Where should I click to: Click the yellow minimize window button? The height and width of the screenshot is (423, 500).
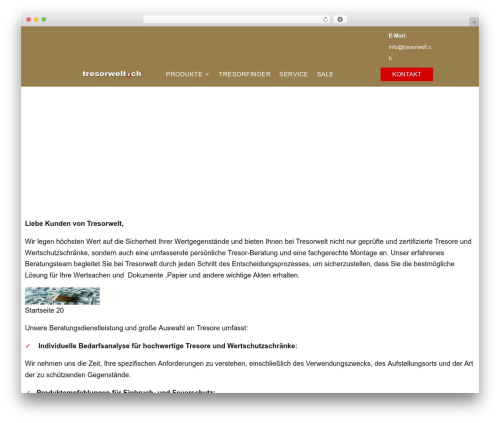[x=36, y=20]
